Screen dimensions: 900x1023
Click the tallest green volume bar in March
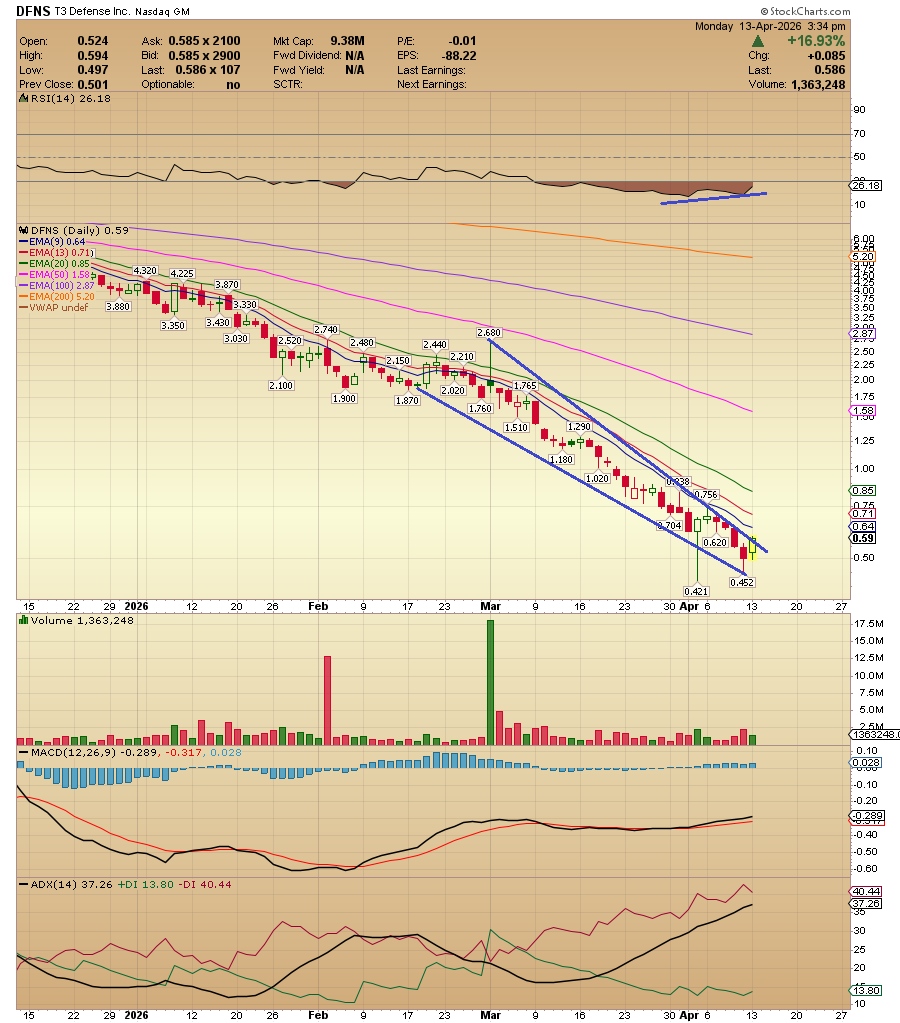490,682
